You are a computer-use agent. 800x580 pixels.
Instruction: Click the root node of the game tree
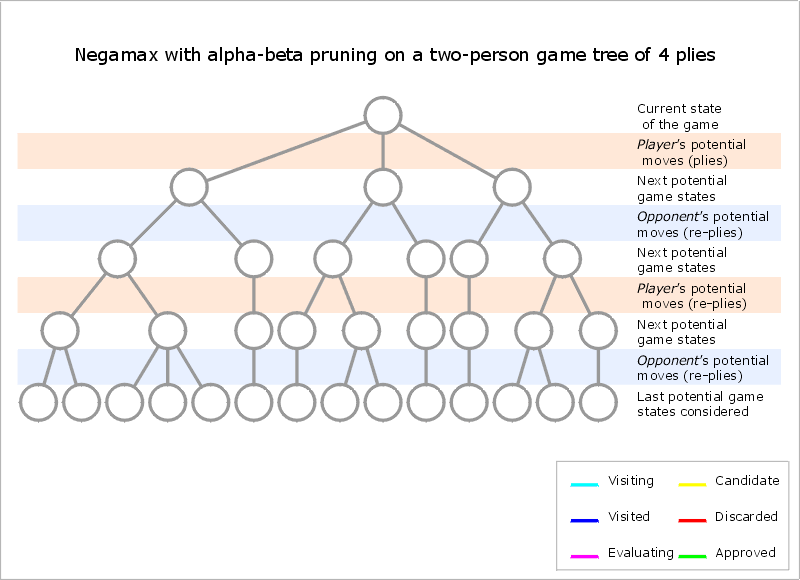point(383,115)
